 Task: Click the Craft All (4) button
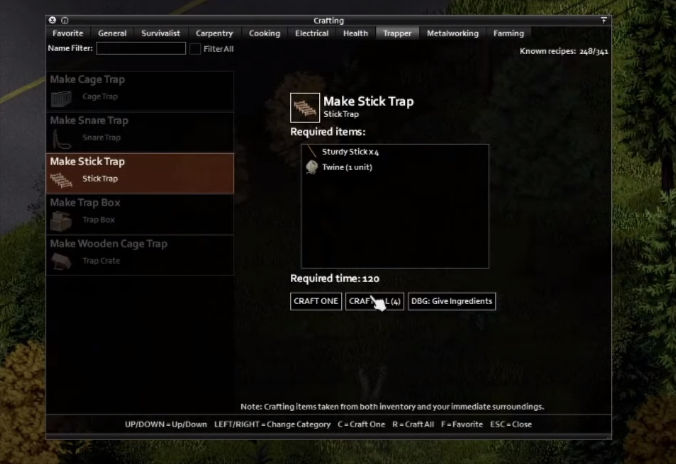tap(374, 301)
